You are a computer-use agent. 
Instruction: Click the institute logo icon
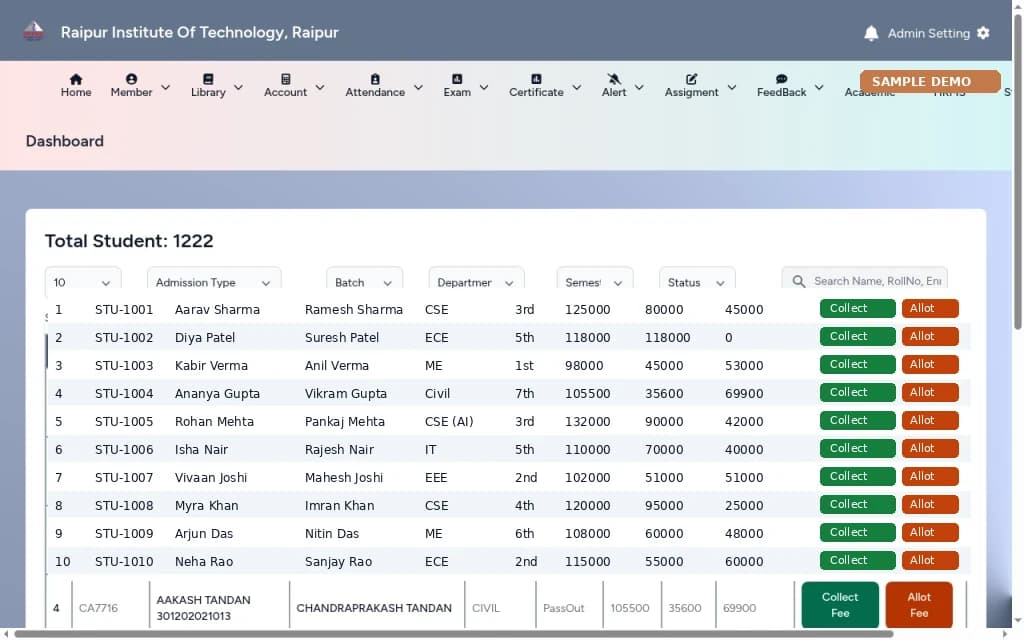(x=33, y=31)
